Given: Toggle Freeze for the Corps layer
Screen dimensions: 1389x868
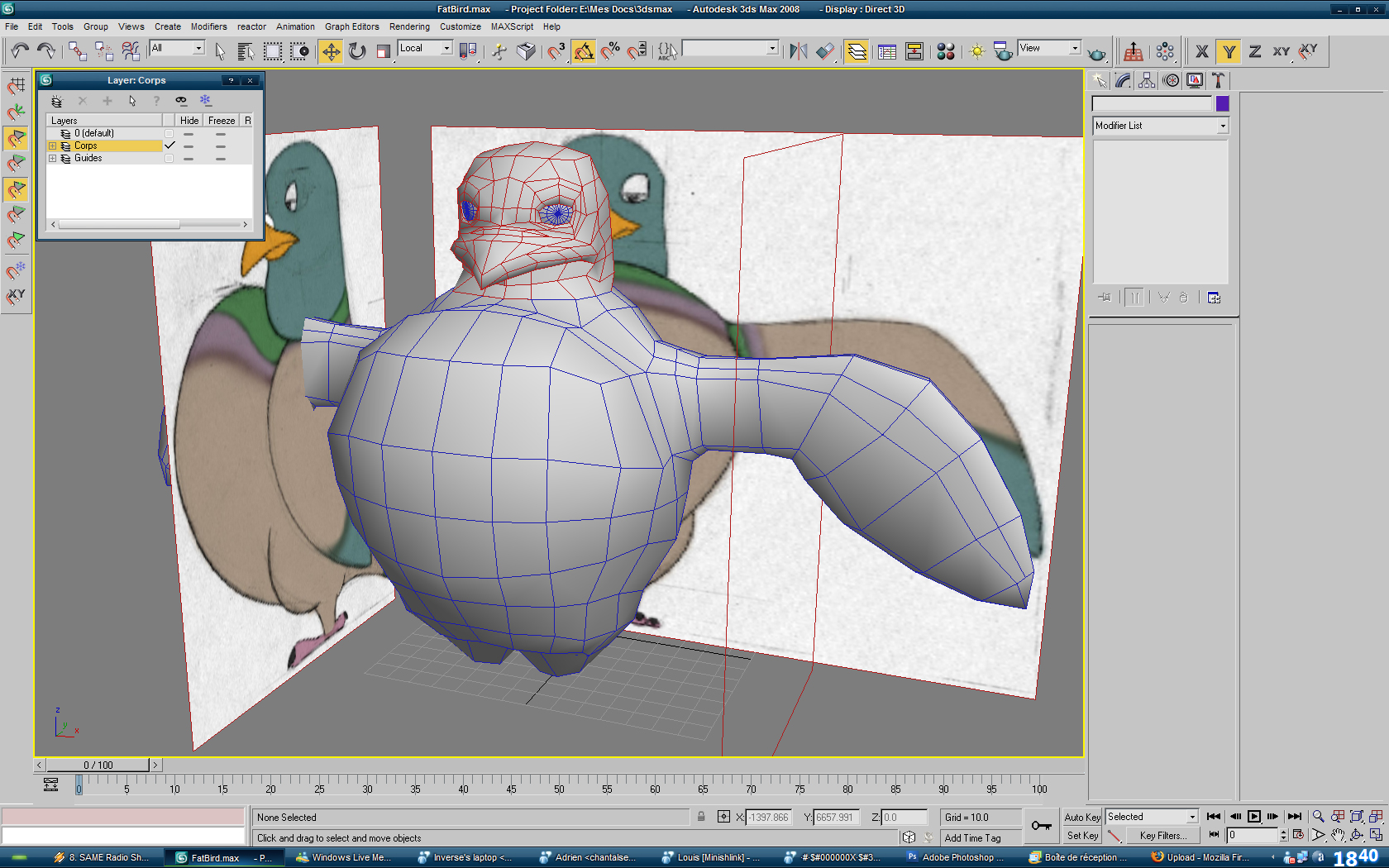Looking at the screenshot, I should point(221,145).
